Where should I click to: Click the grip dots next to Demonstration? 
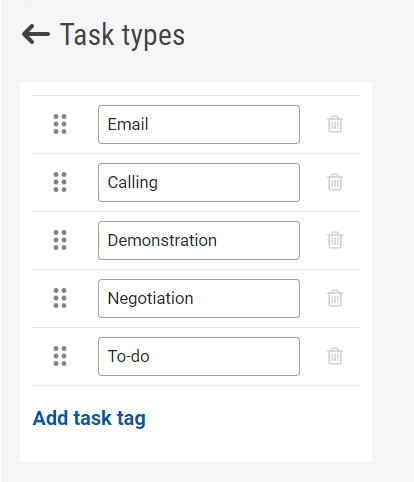coord(60,240)
